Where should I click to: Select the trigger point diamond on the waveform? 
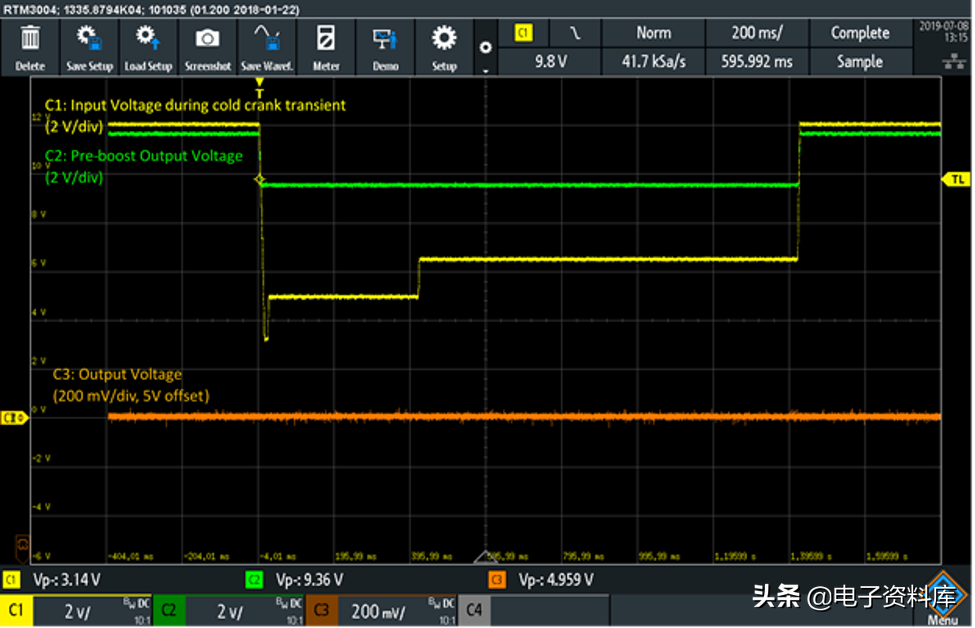click(260, 180)
